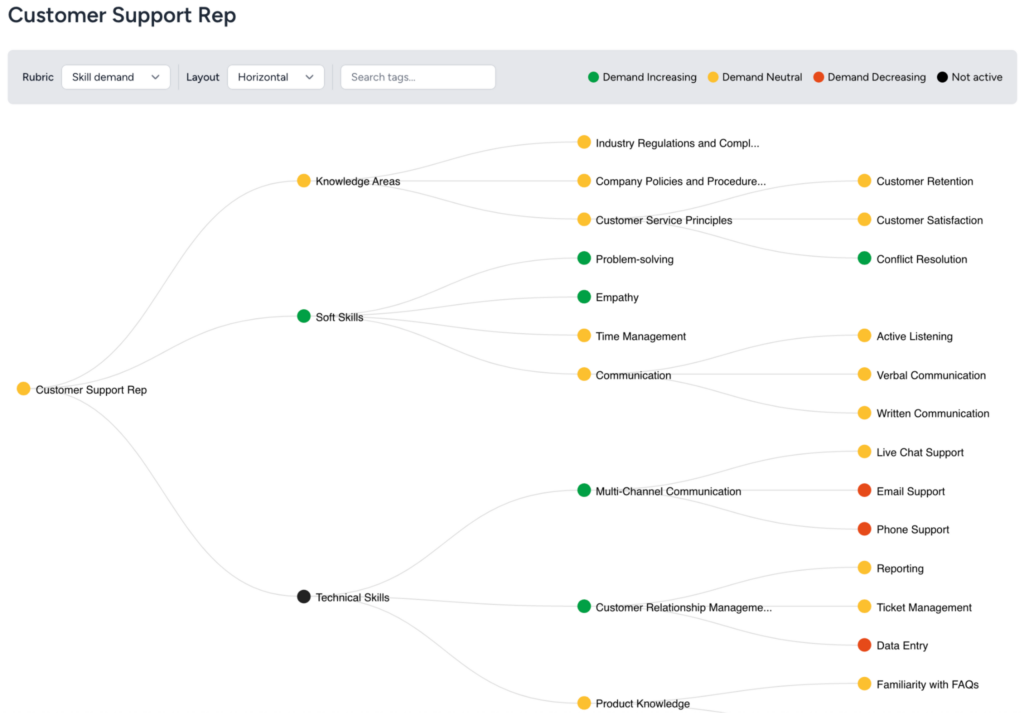Click the Customer Satisfaction label
This screenshot has height=713, width=1024.
point(930,221)
